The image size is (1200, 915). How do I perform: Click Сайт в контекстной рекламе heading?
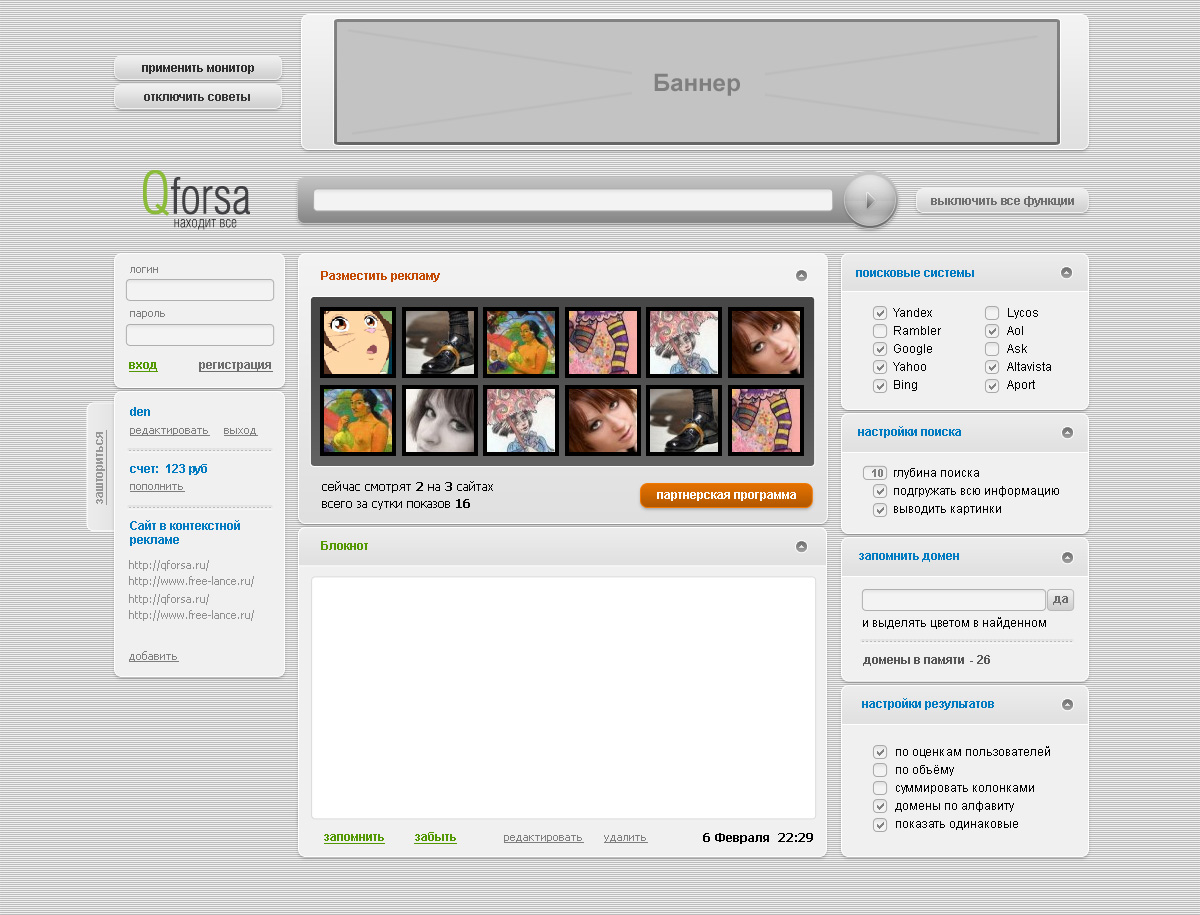pyautogui.click(x=185, y=533)
